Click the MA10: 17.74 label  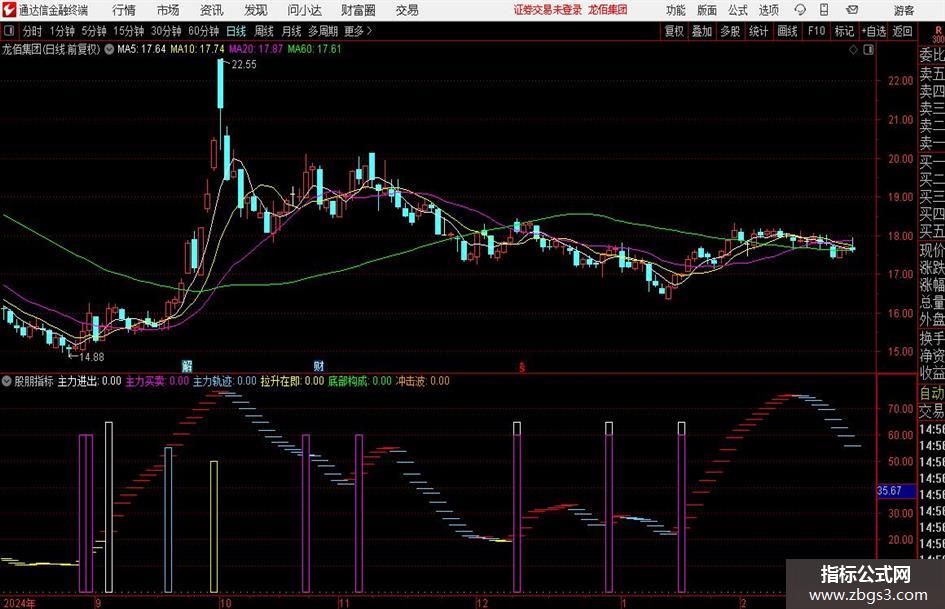[197, 49]
